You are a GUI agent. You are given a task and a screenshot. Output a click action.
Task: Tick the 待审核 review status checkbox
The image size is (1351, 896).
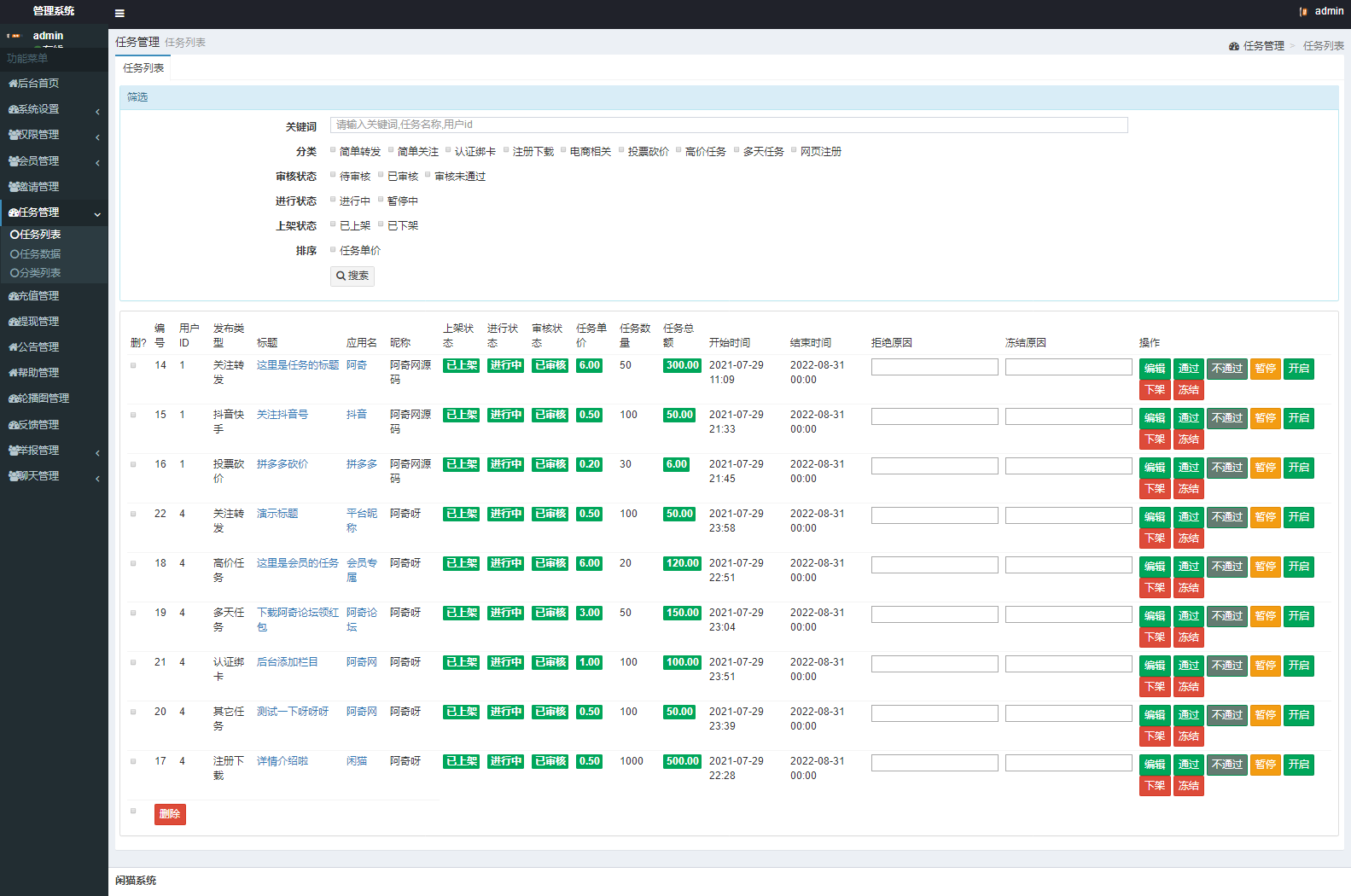coord(333,175)
